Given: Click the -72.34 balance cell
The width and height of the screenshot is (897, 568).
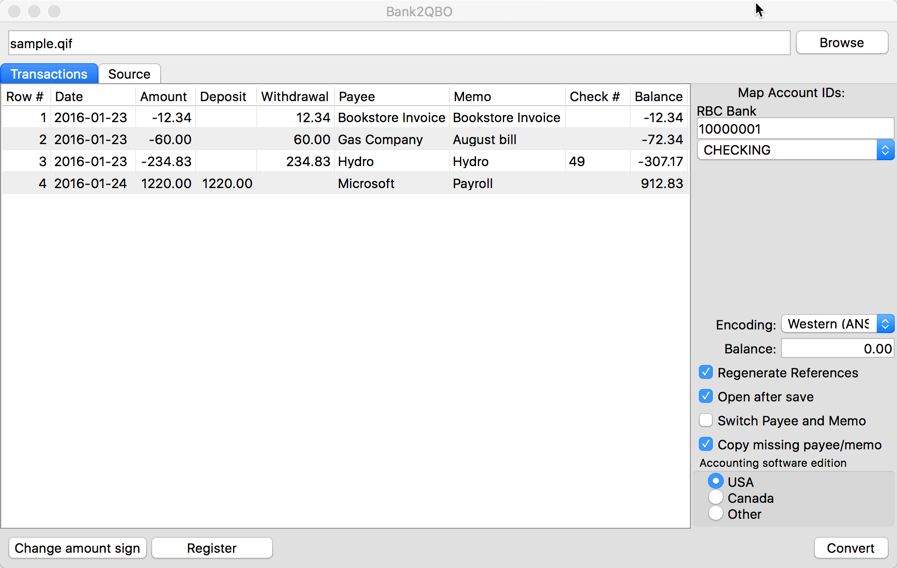Looking at the screenshot, I should [658, 140].
